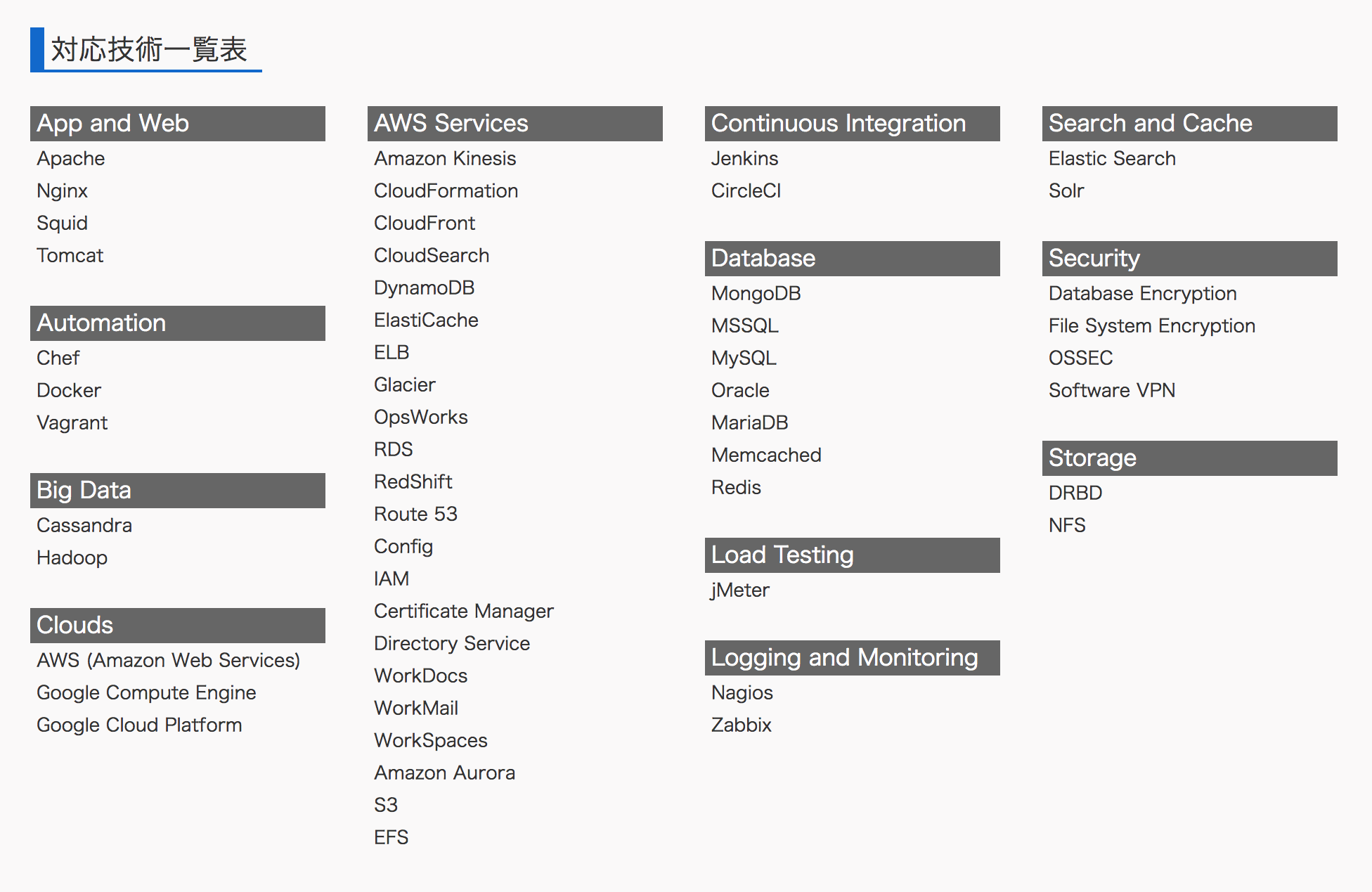Click the Apache entry under App and Web
Viewport: 1372px width, 892px height.
pos(71,159)
